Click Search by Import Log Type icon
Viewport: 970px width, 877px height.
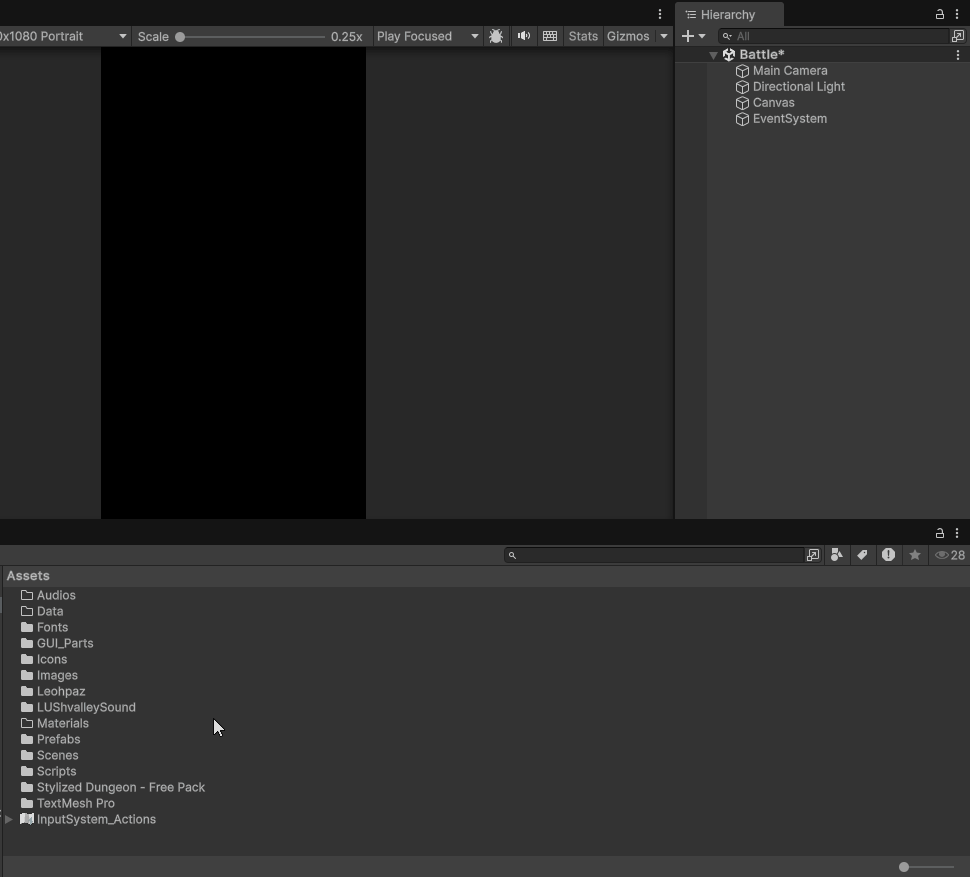tap(888, 555)
